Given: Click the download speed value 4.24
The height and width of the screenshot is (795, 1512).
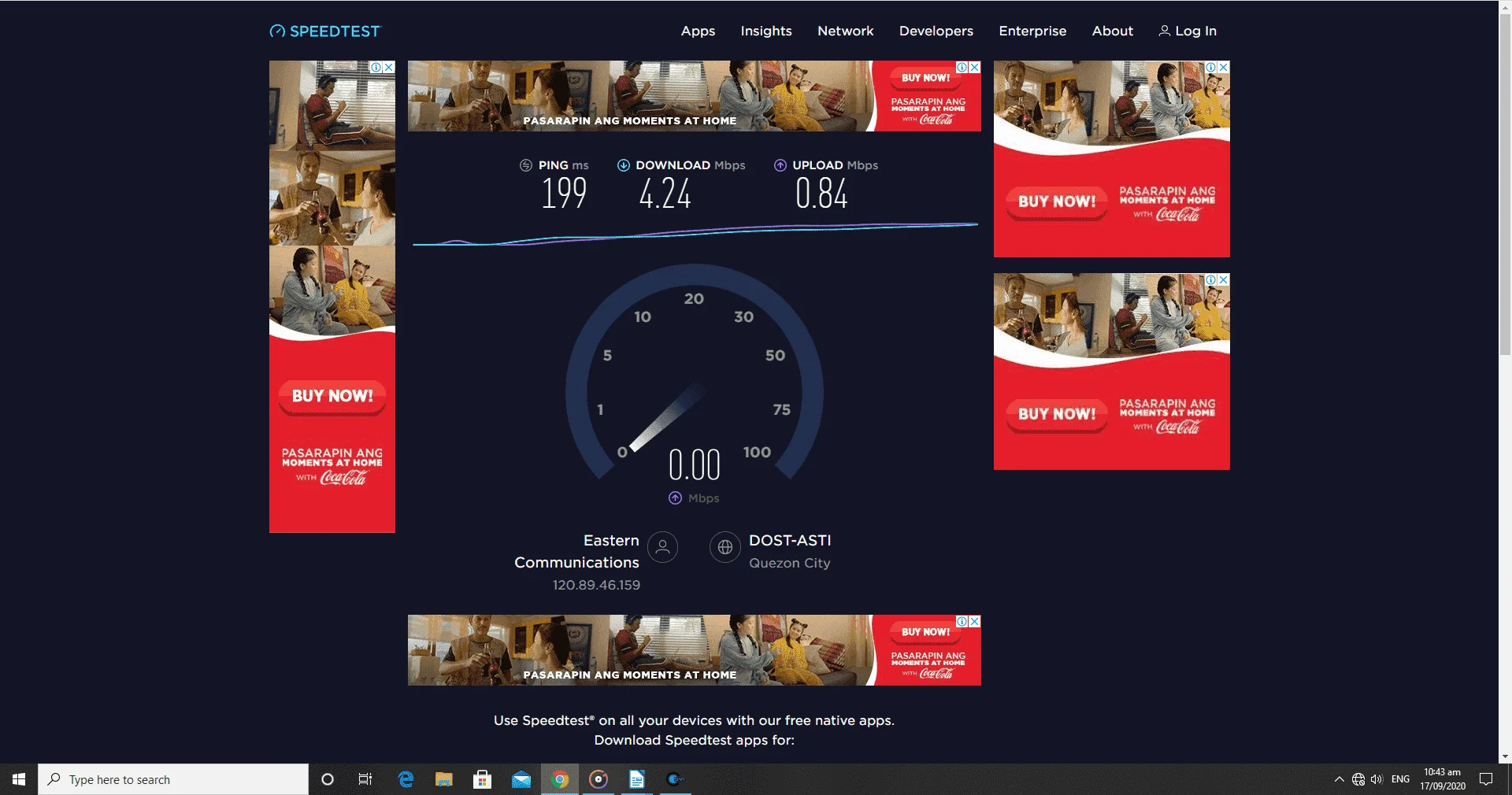Looking at the screenshot, I should coord(665,194).
